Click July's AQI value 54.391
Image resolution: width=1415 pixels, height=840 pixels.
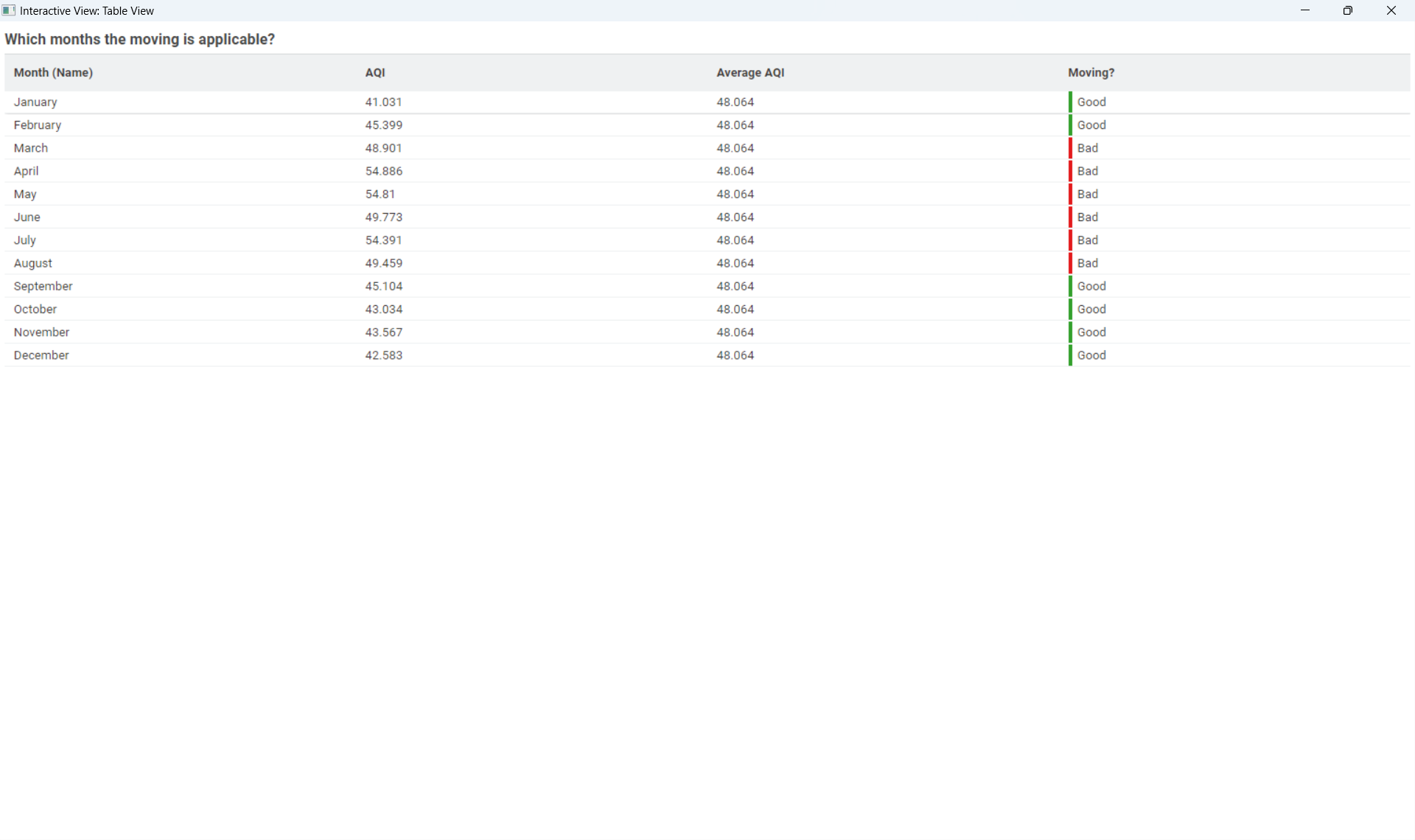click(383, 240)
